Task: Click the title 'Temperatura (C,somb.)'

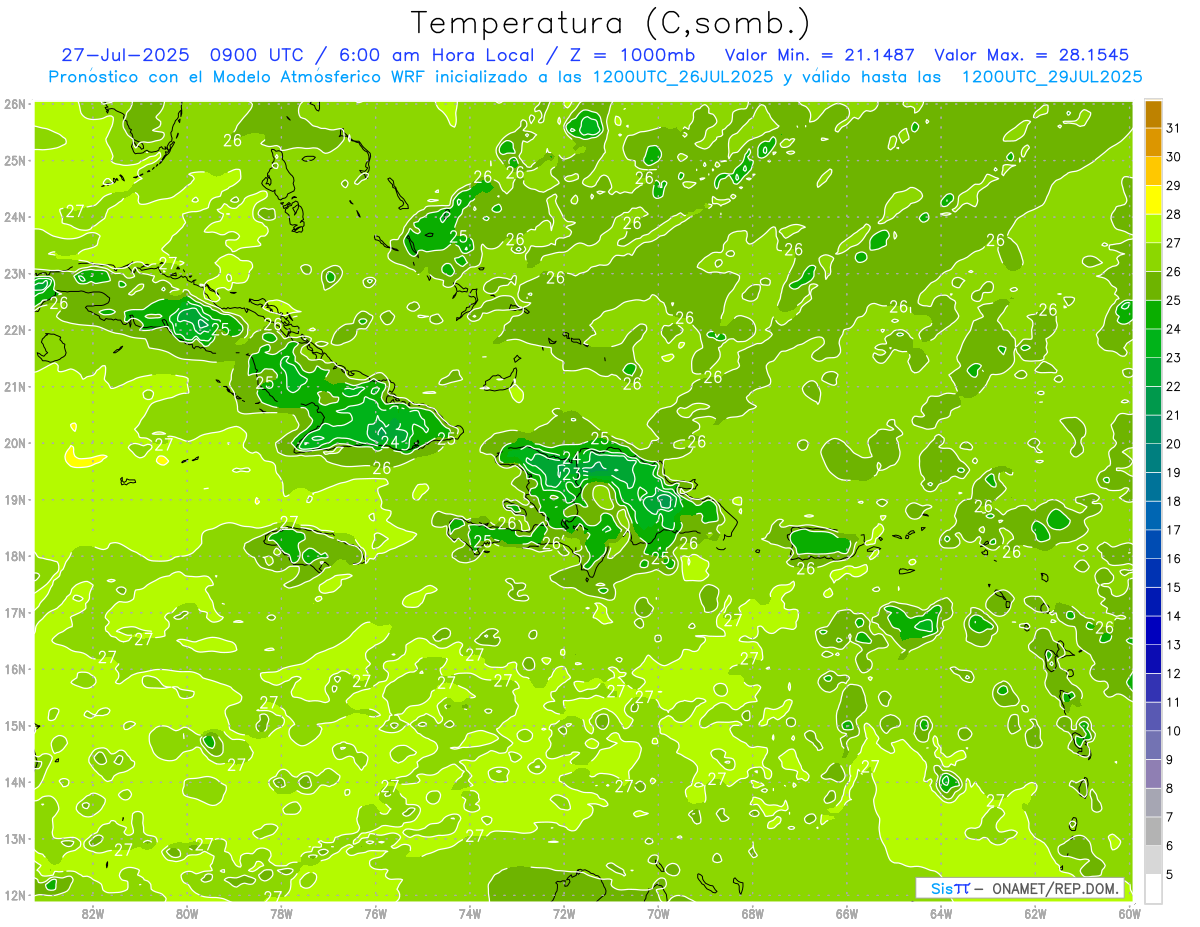Action: (611, 23)
